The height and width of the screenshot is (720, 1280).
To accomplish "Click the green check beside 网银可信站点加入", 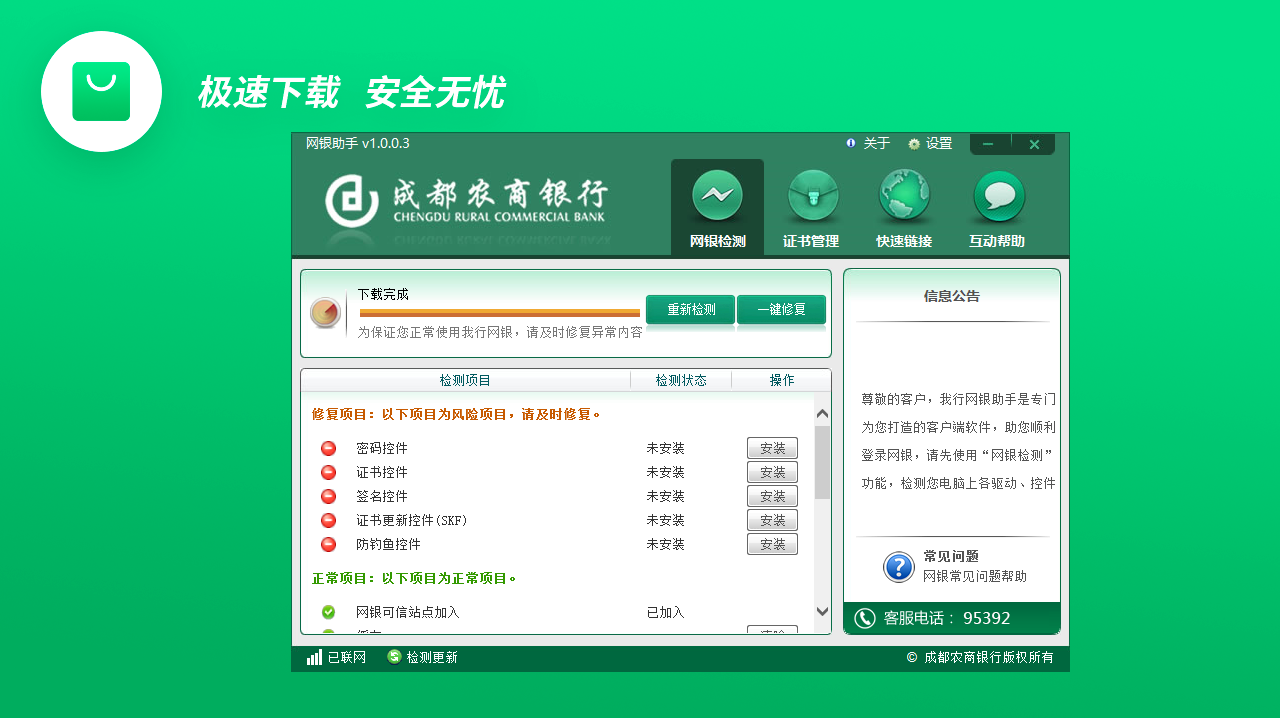I will coord(328,612).
